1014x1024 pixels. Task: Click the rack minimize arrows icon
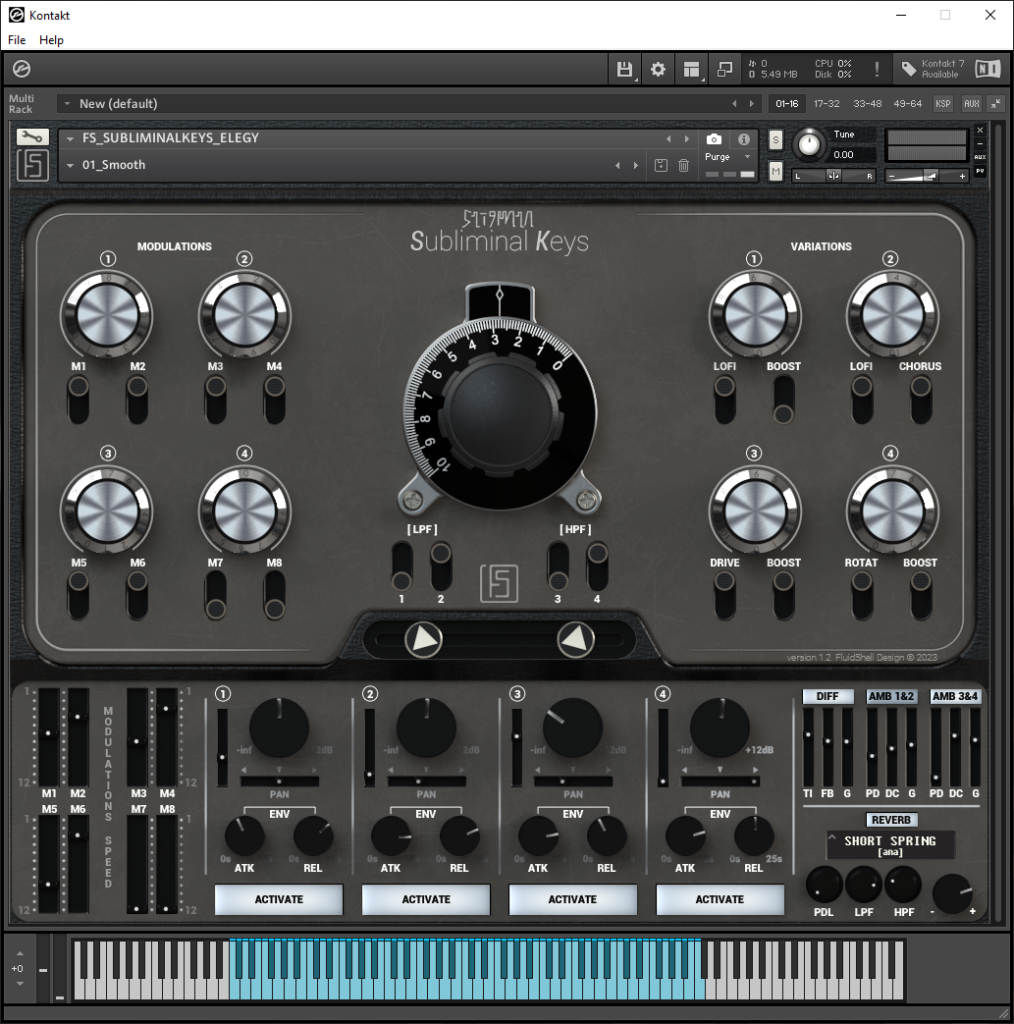tap(995, 103)
